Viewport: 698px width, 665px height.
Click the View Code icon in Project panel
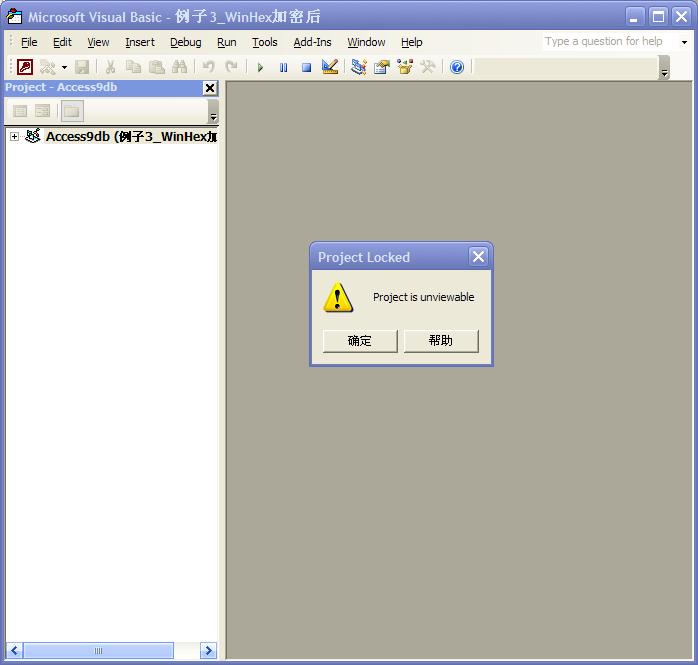pos(20,111)
